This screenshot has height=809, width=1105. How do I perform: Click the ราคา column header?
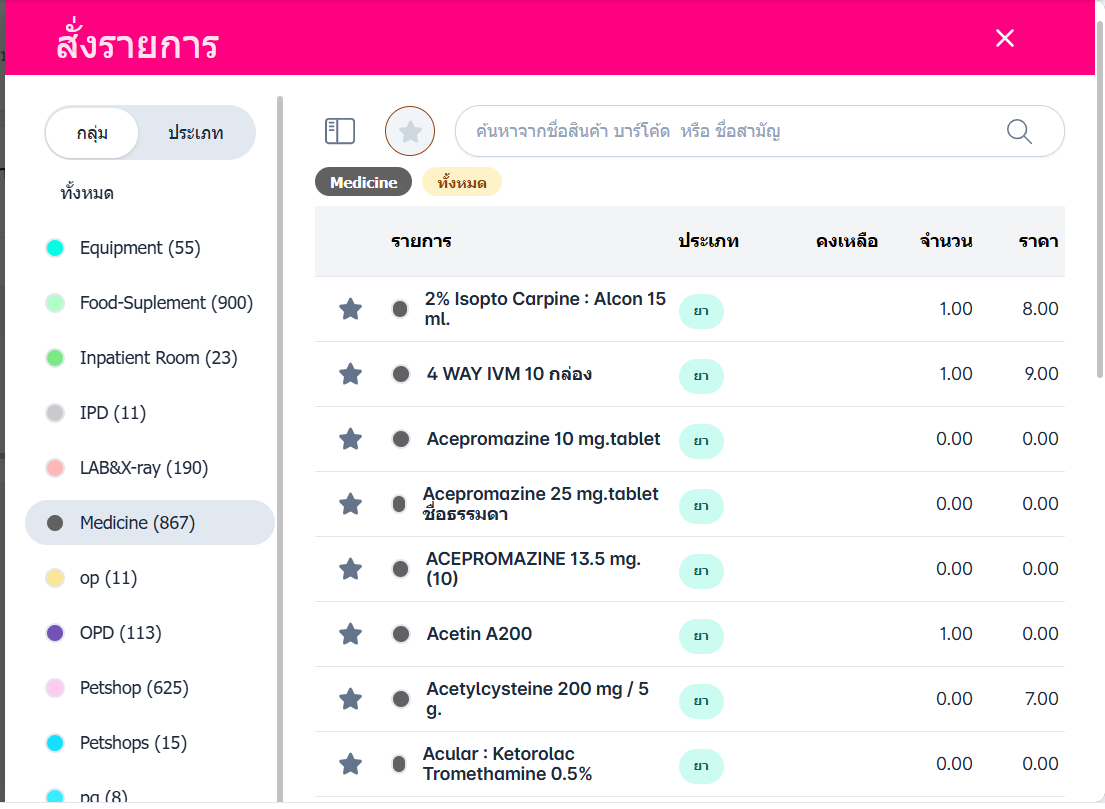(x=1038, y=241)
